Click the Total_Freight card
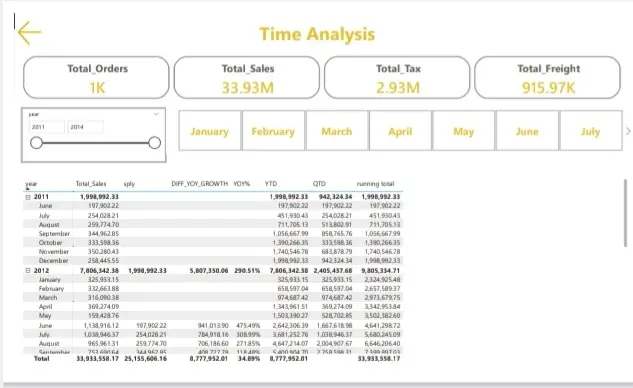The height and width of the screenshot is (388, 633). tap(548, 77)
